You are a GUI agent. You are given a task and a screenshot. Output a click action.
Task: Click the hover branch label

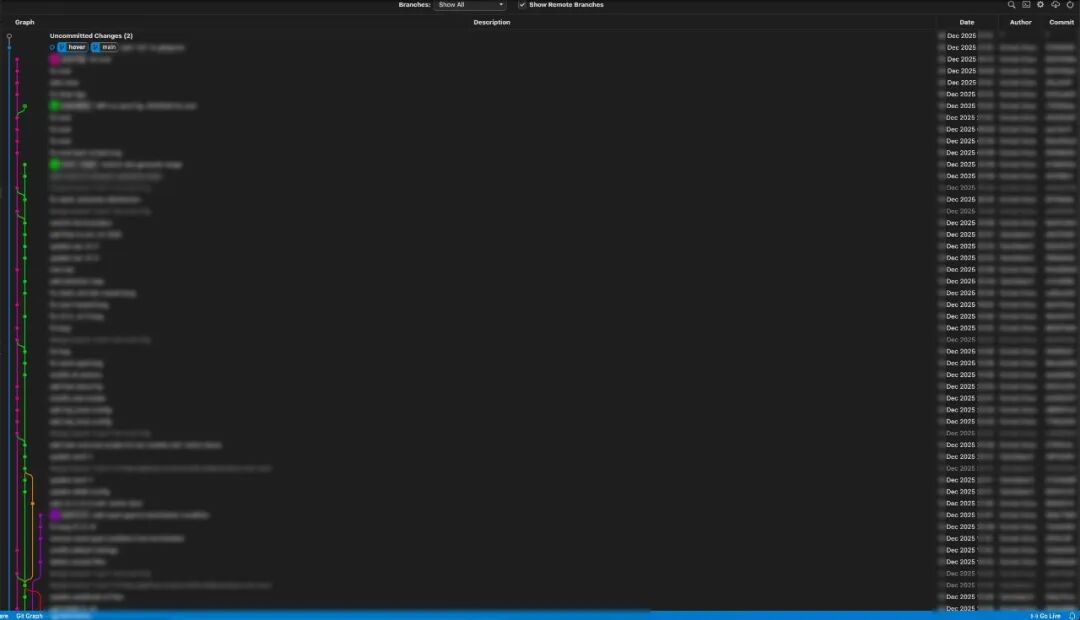tap(72, 48)
